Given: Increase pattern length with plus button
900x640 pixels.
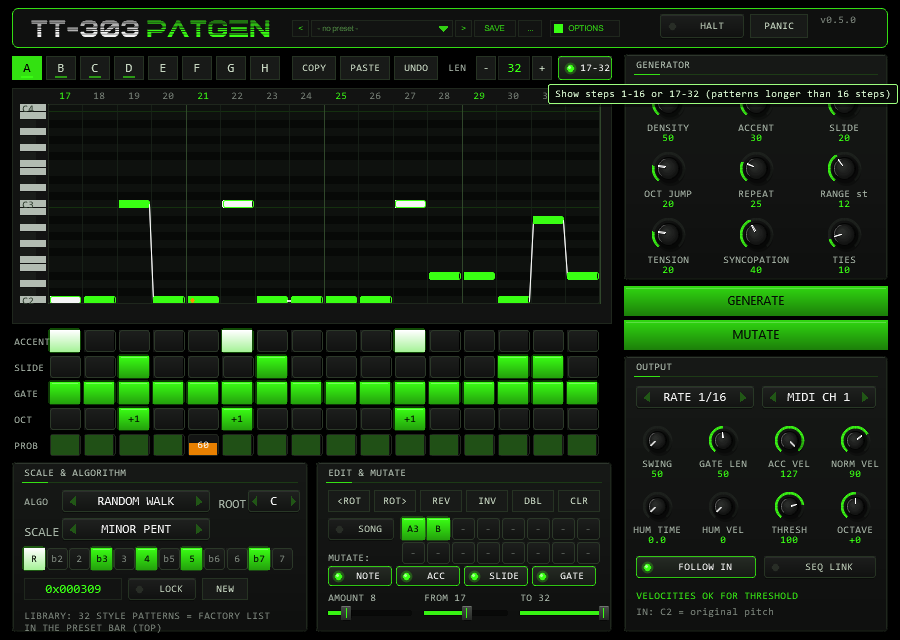Looking at the screenshot, I should pyautogui.click(x=542, y=68).
